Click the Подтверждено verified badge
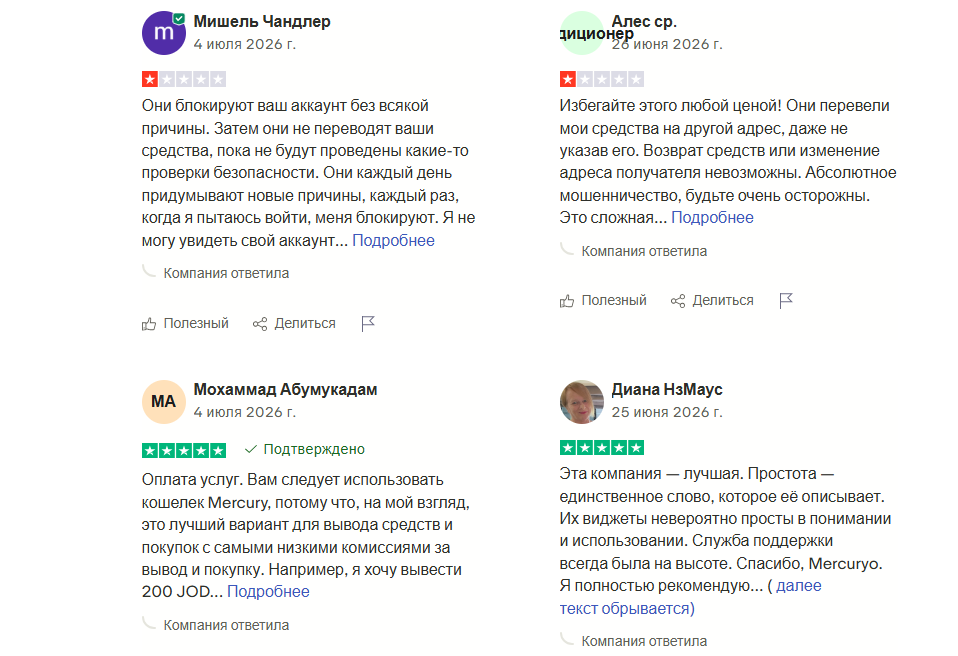The height and width of the screenshot is (656, 958). point(305,450)
